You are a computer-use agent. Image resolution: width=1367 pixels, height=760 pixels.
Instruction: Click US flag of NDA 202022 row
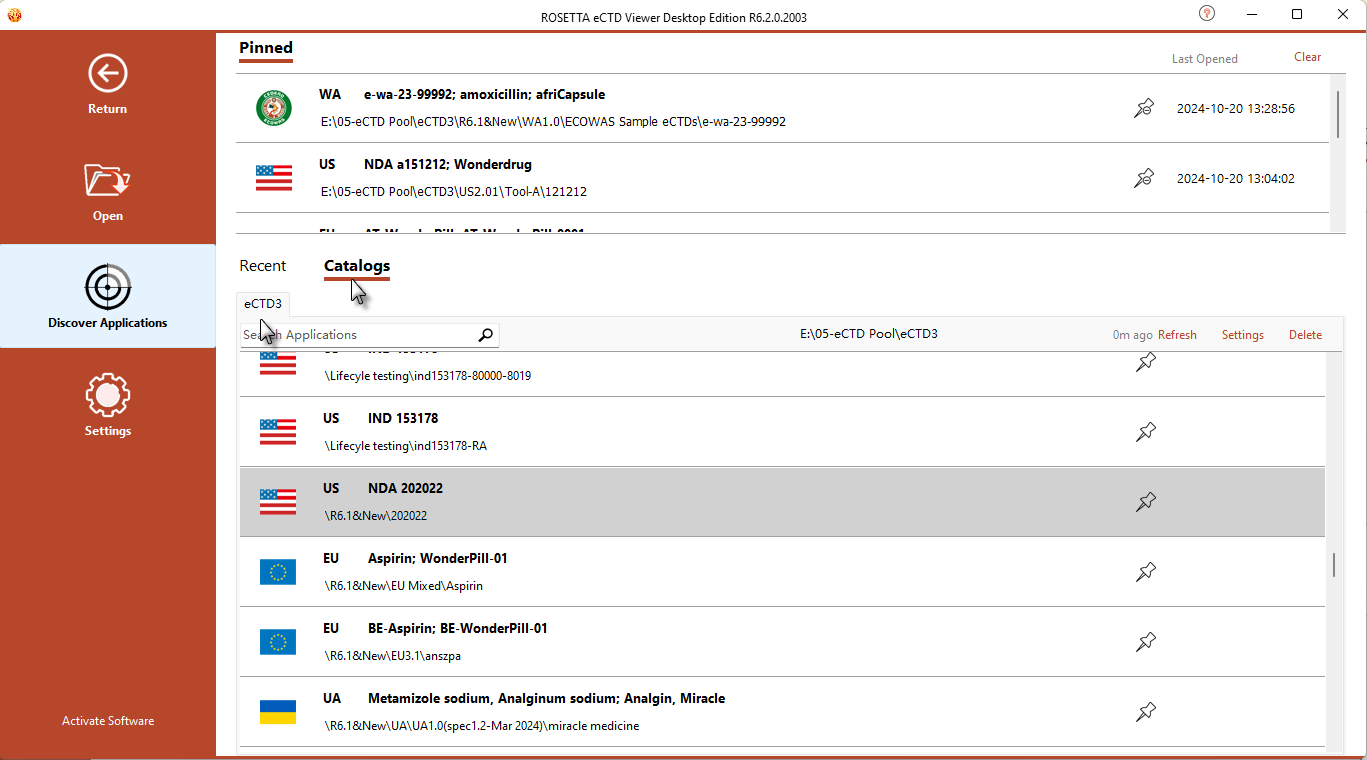click(278, 502)
